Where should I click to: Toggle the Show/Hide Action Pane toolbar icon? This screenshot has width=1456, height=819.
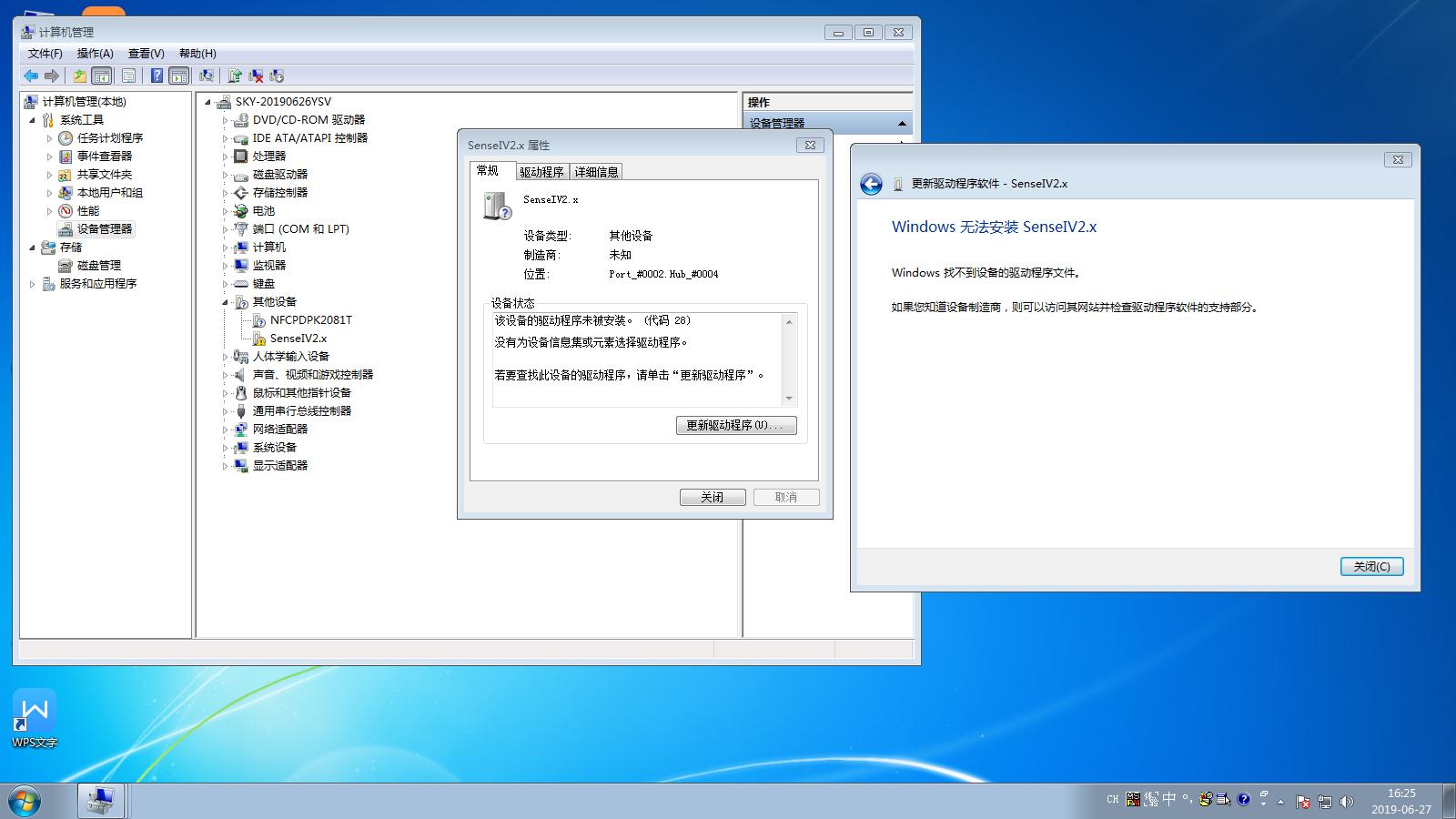click(x=179, y=76)
